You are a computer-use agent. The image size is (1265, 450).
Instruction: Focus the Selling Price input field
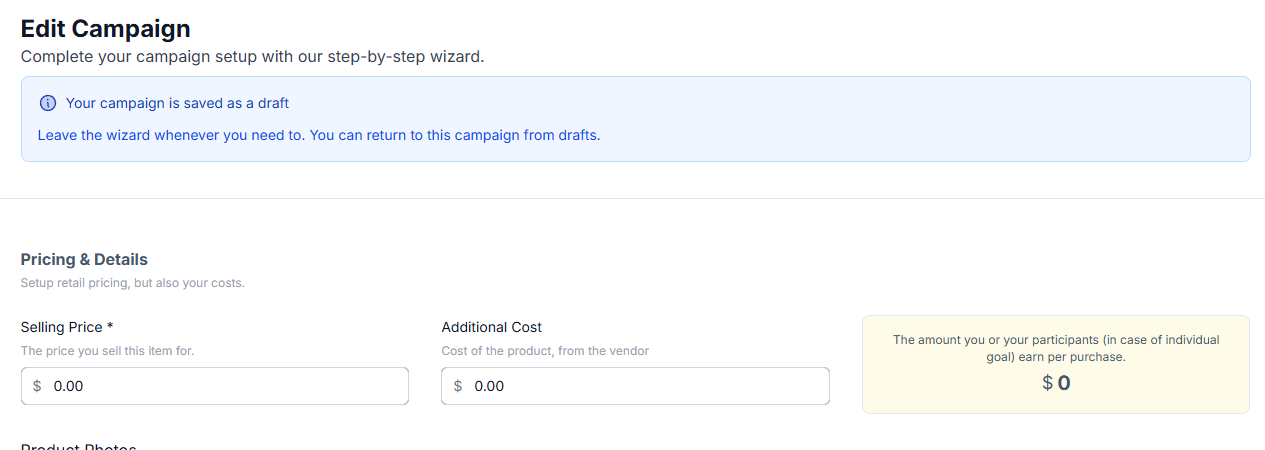click(x=215, y=386)
